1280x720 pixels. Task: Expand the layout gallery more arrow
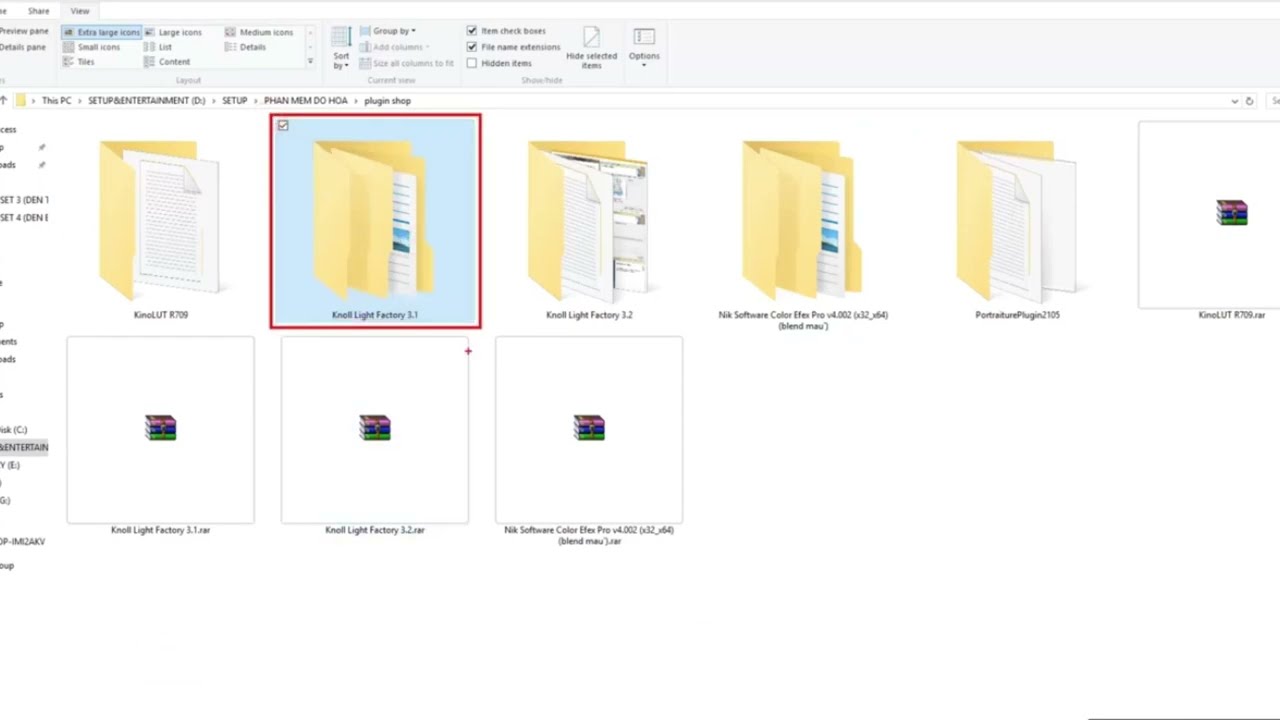pyautogui.click(x=310, y=61)
